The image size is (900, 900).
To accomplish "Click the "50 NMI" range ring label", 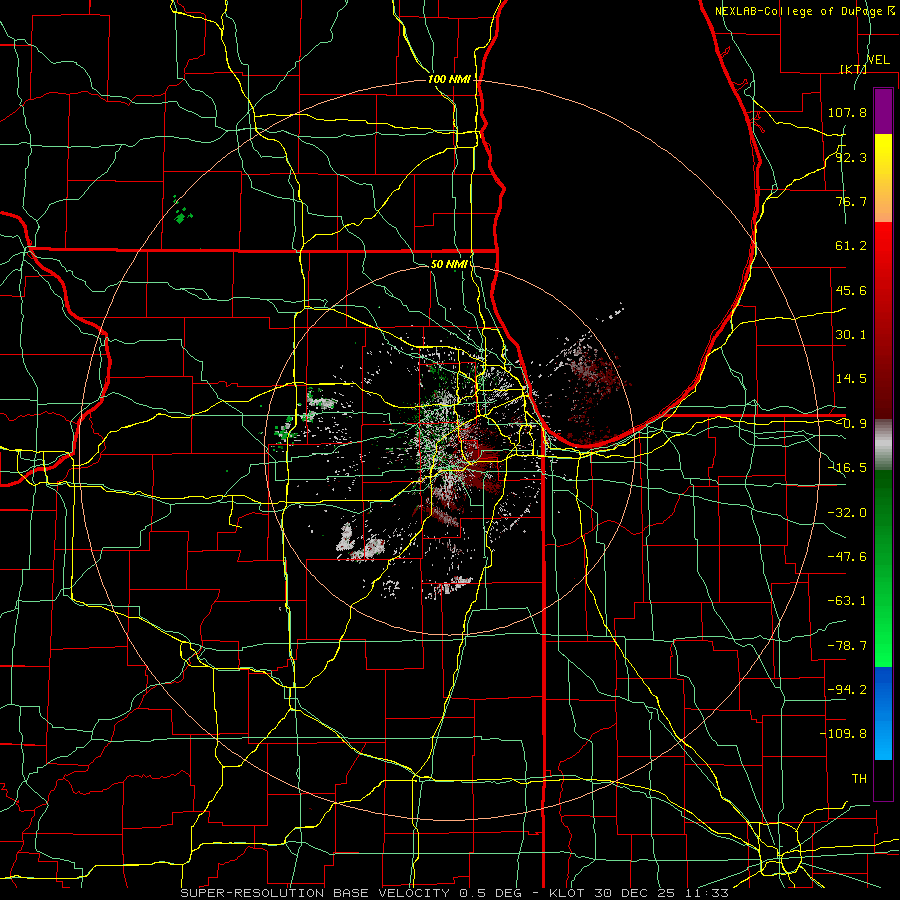I will [449, 264].
